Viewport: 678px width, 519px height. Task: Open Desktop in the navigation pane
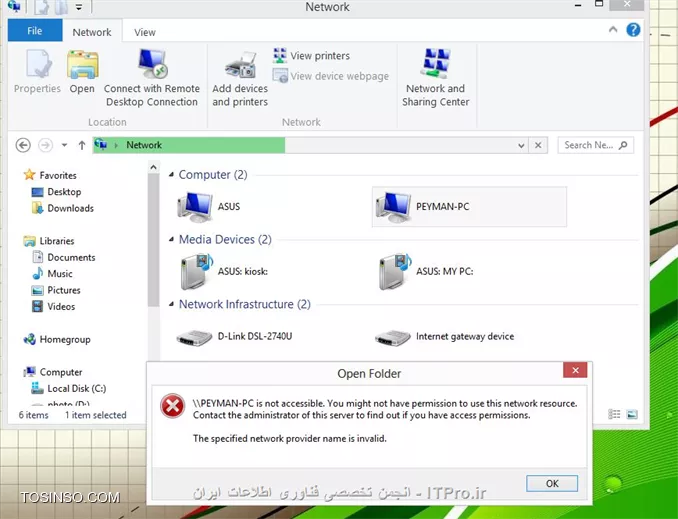coord(56,192)
